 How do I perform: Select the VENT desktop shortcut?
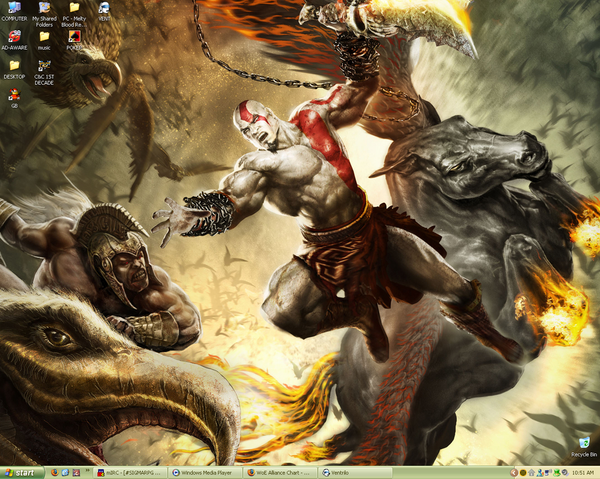tap(104, 11)
